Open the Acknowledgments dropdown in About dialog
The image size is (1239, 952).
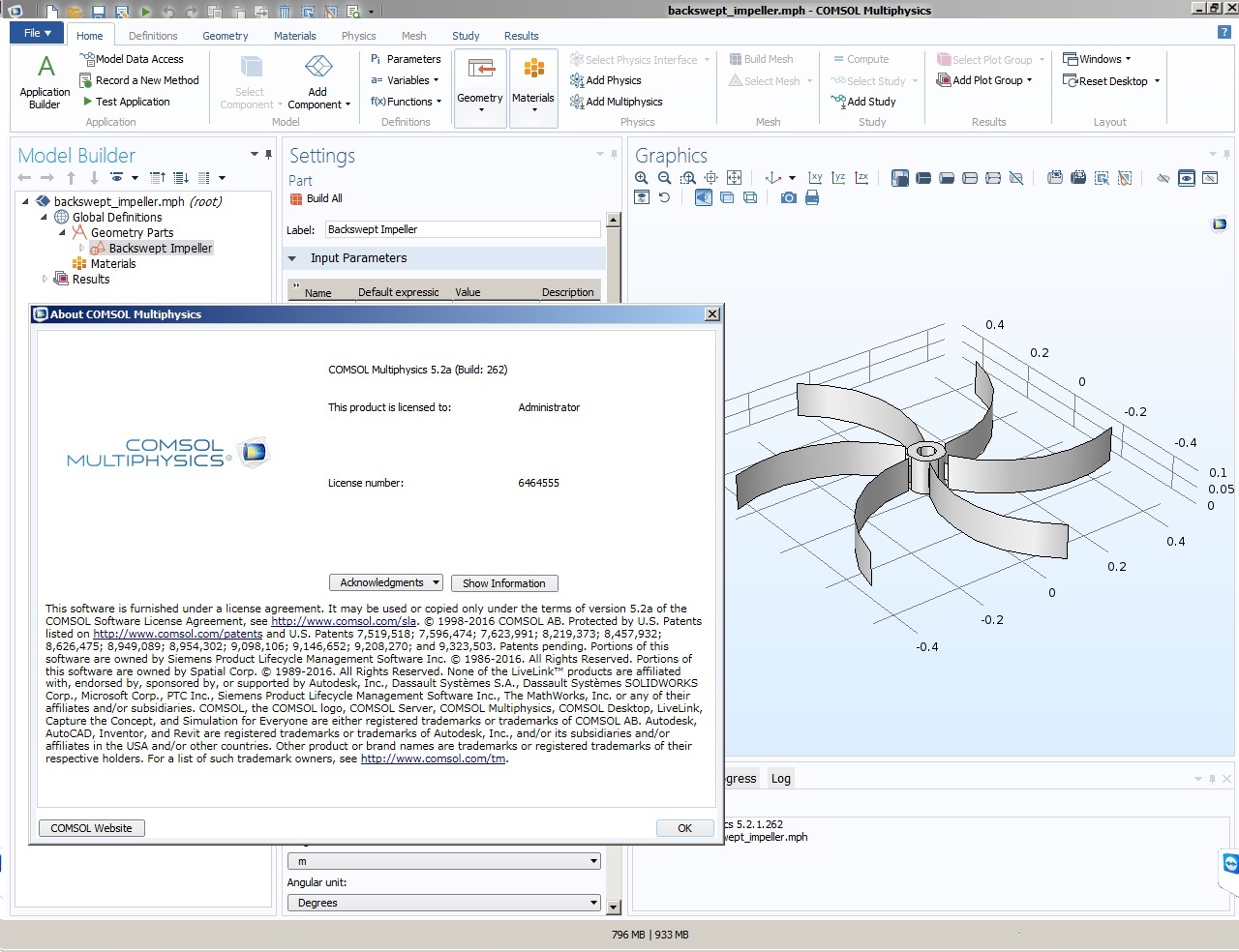click(386, 582)
